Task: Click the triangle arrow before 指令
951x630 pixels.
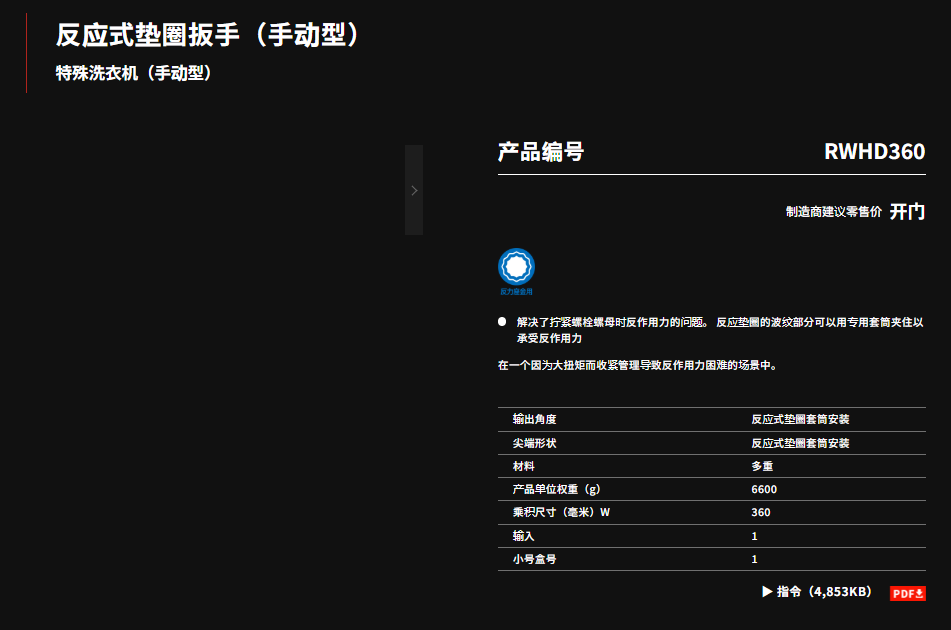Action: [x=767, y=592]
